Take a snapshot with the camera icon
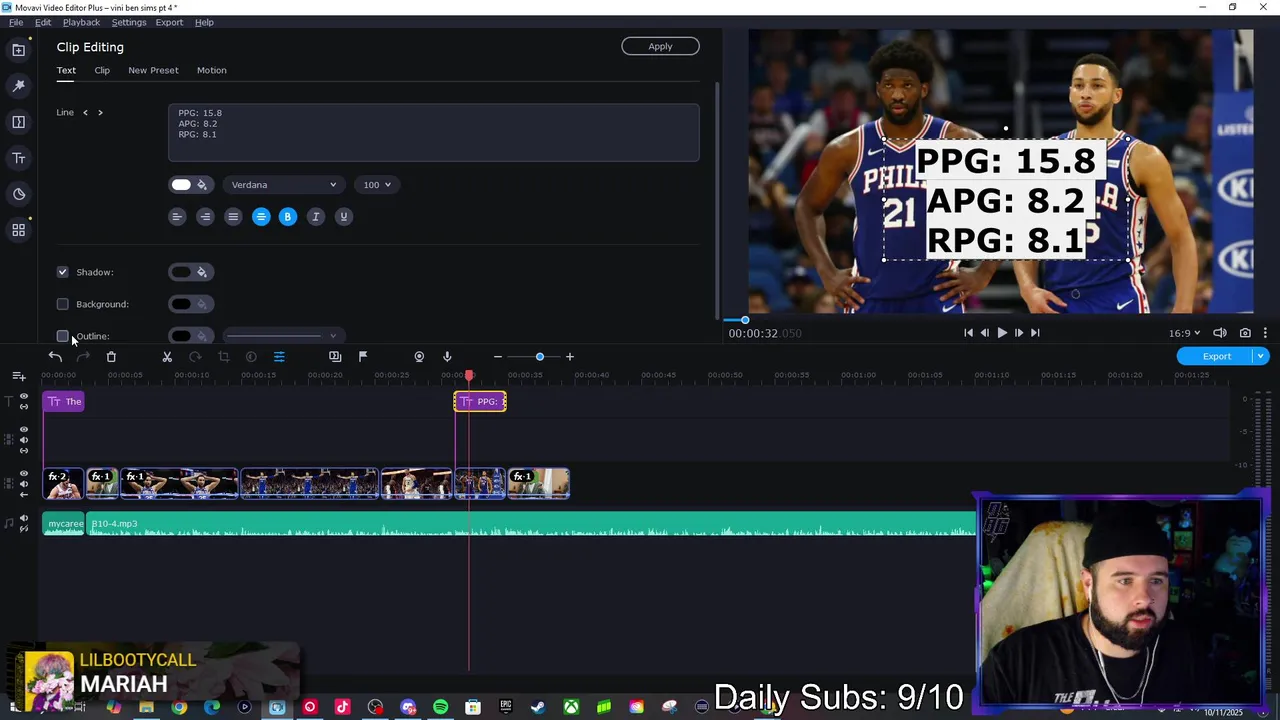 pyautogui.click(x=1245, y=333)
